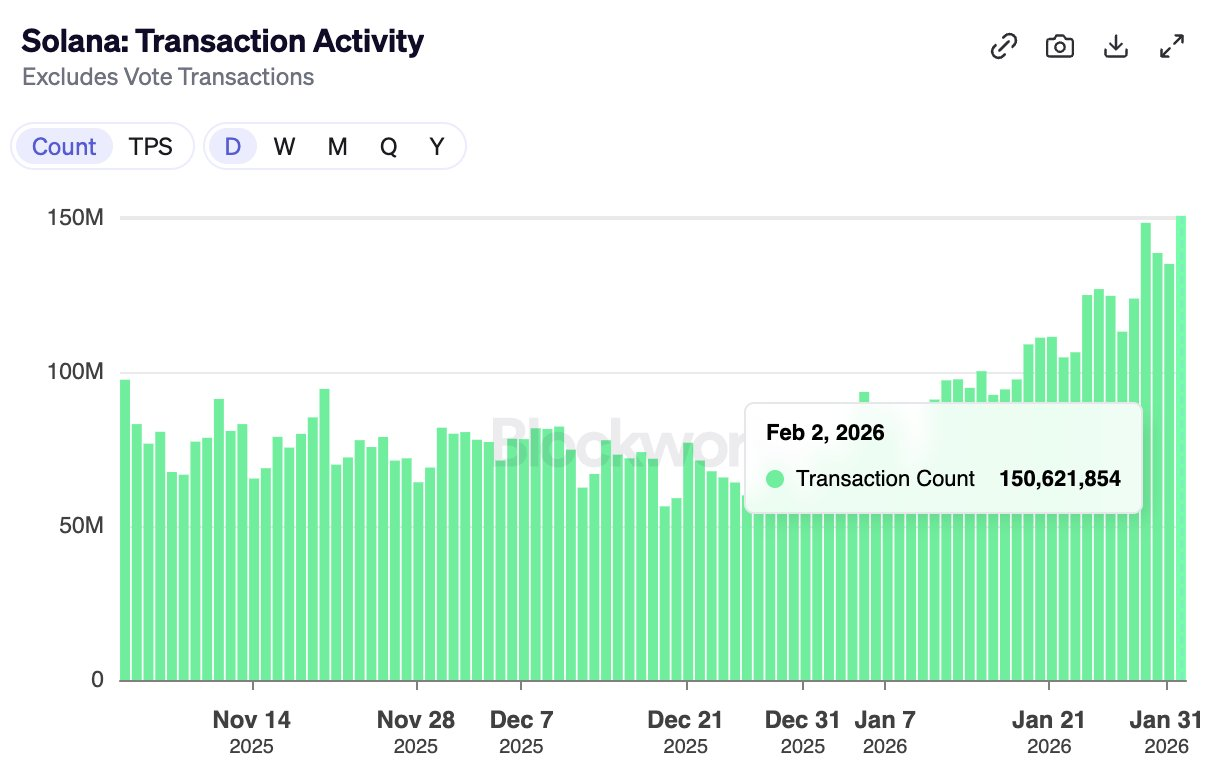This screenshot has height=774, width=1216.
Task: Click the Solana: Transaction Activity title
Action: click(x=222, y=41)
